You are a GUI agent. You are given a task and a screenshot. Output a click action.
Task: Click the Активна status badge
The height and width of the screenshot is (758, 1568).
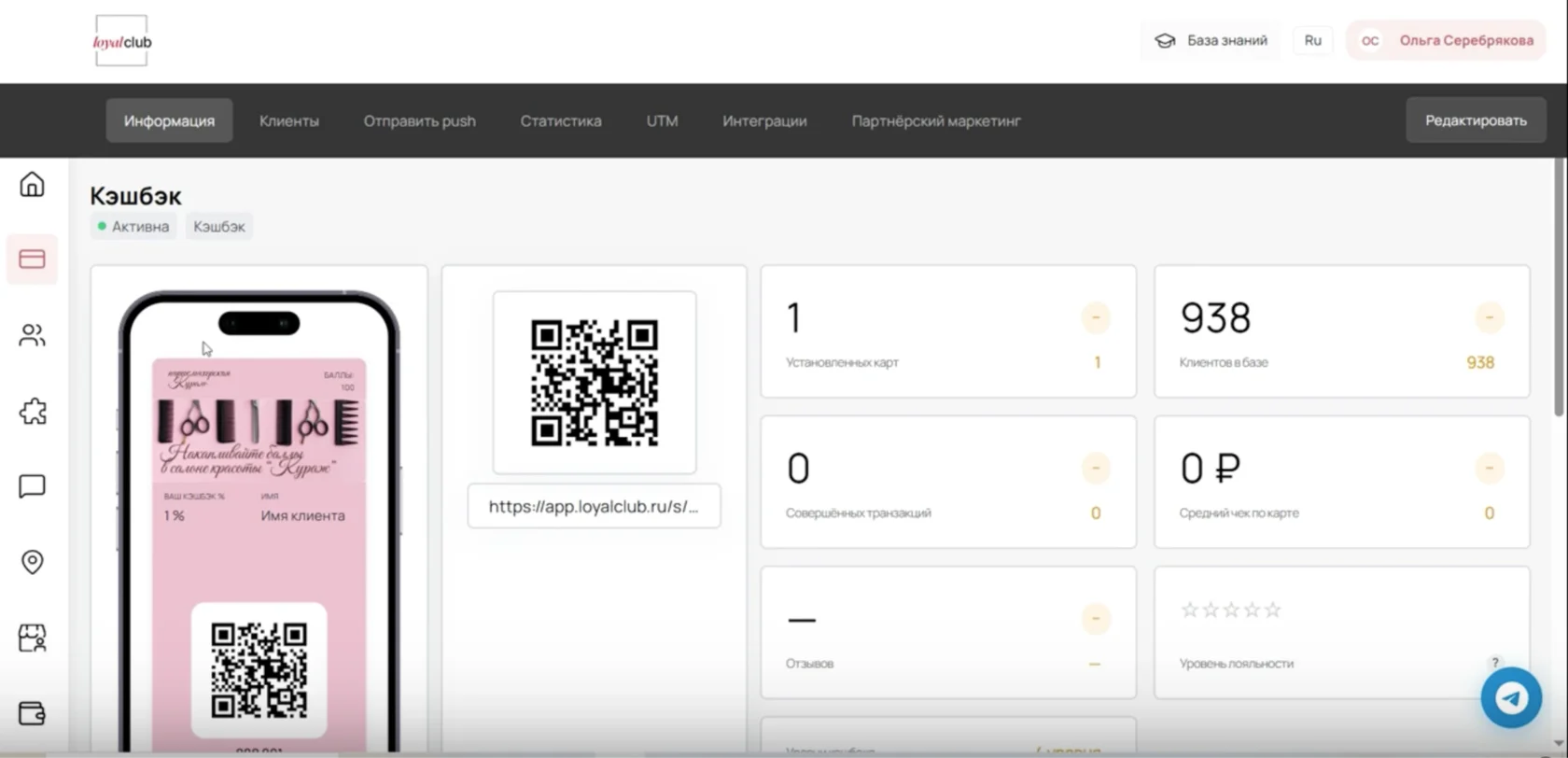[x=133, y=227]
